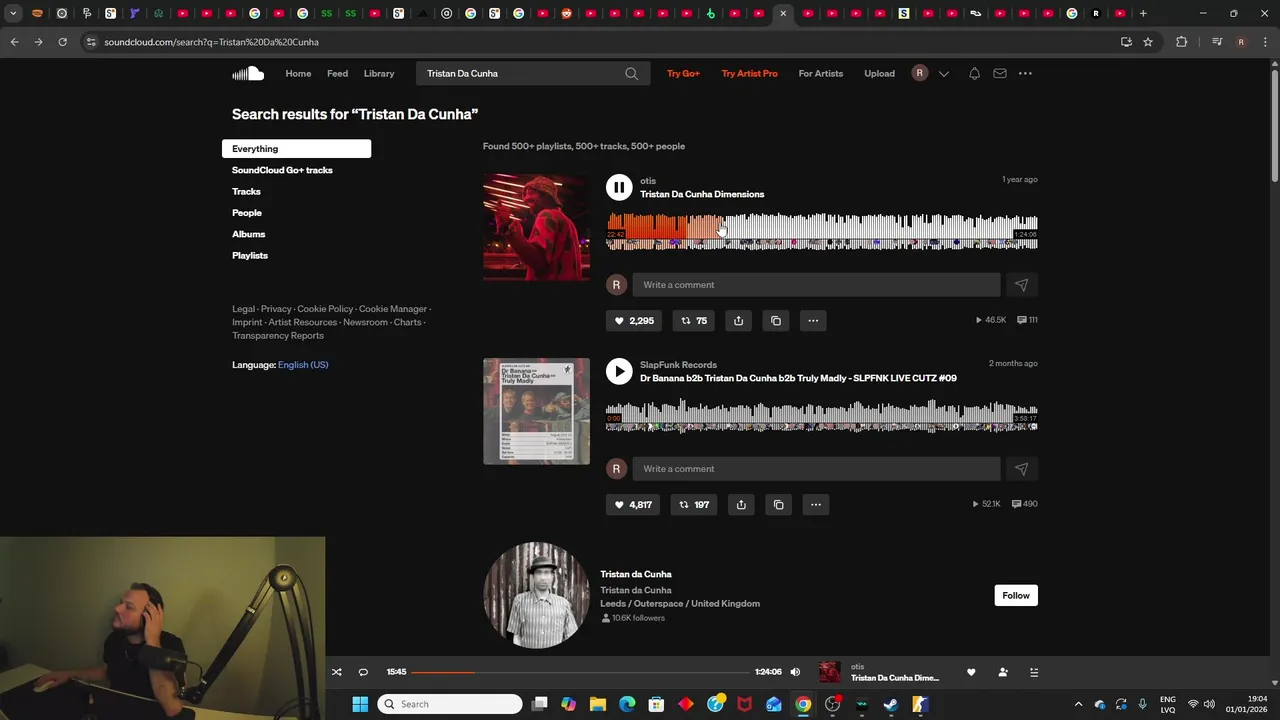Click the Try Go+ link
Viewport: 1280px width, 720px height.
coord(683,73)
